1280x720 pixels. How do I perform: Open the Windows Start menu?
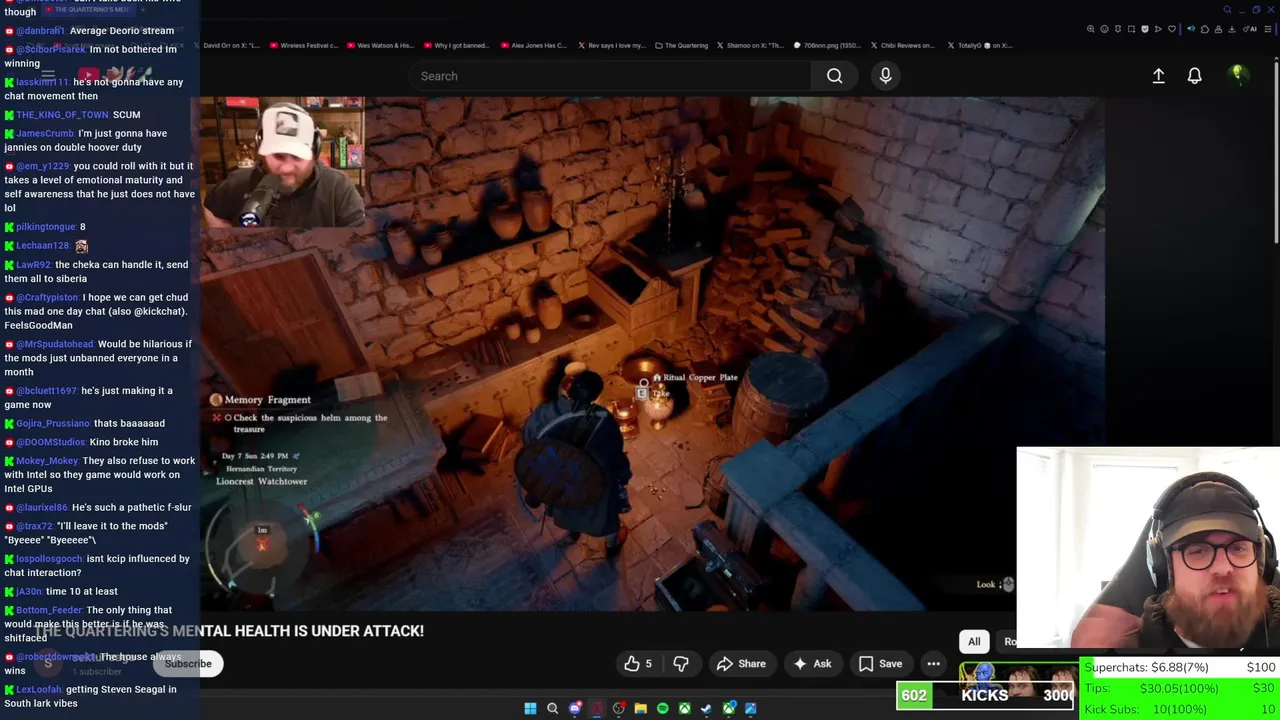(530, 708)
